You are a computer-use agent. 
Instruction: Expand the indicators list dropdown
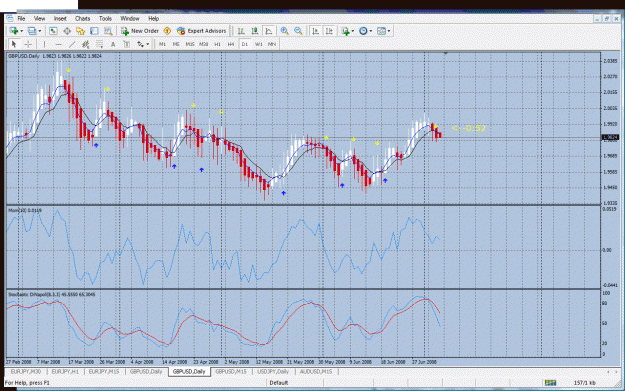(x=353, y=31)
